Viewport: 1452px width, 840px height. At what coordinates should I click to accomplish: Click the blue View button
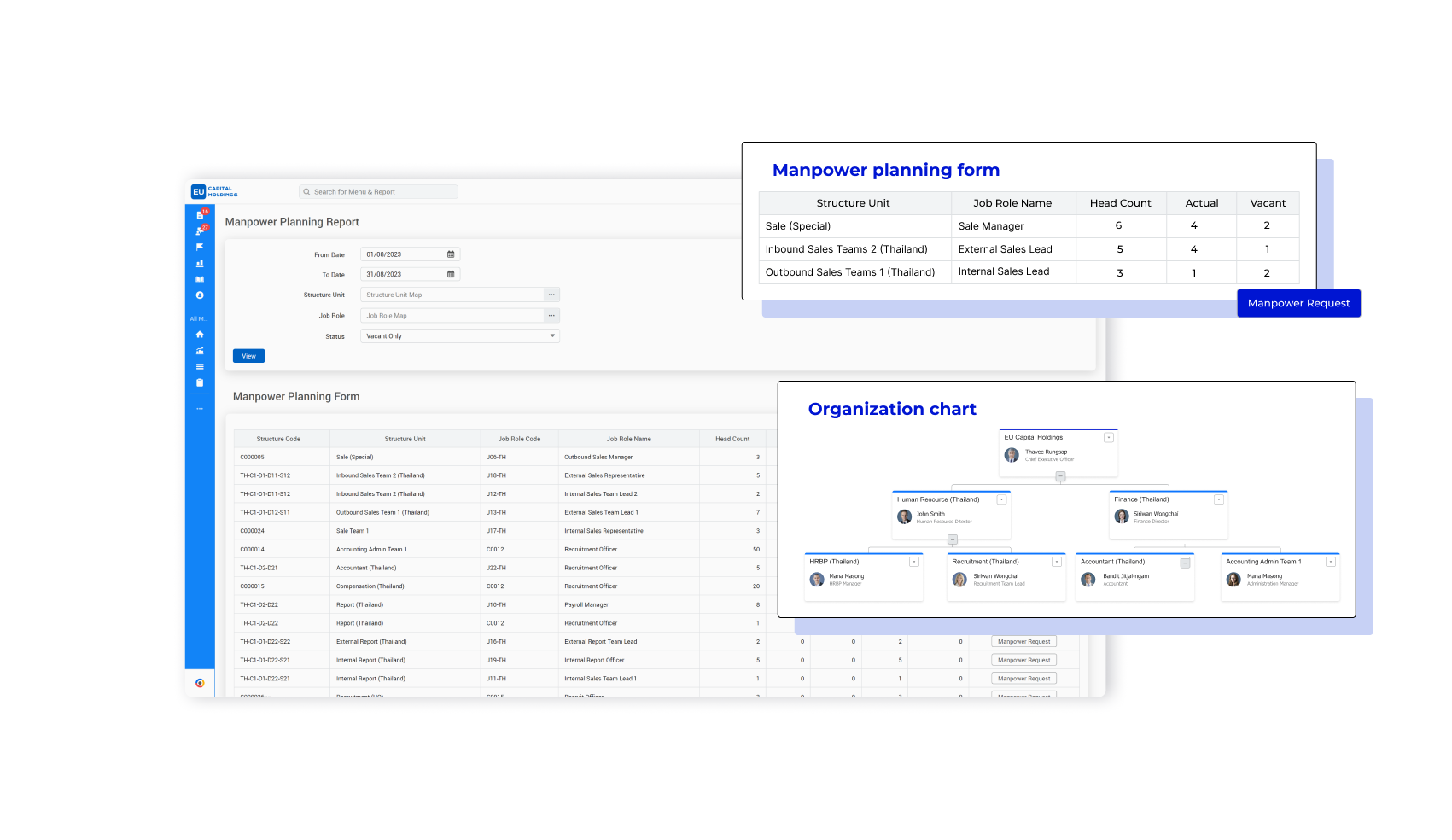pyautogui.click(x=248, y=356)
